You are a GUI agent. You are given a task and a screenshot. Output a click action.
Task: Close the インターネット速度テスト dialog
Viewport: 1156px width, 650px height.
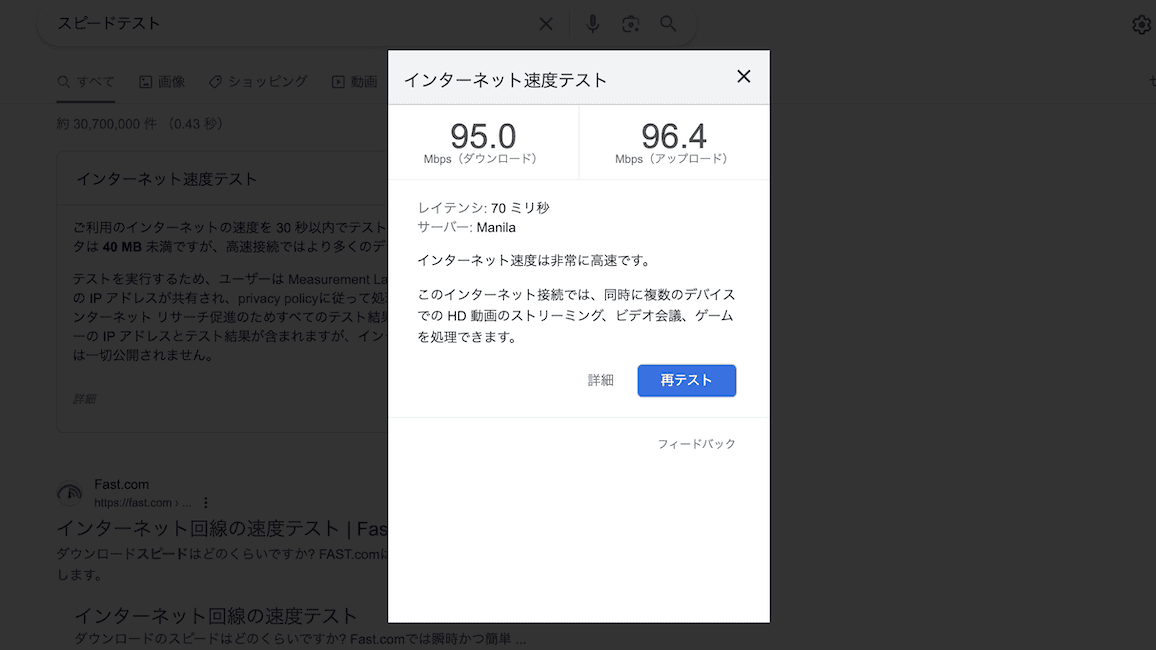[744, 77]
